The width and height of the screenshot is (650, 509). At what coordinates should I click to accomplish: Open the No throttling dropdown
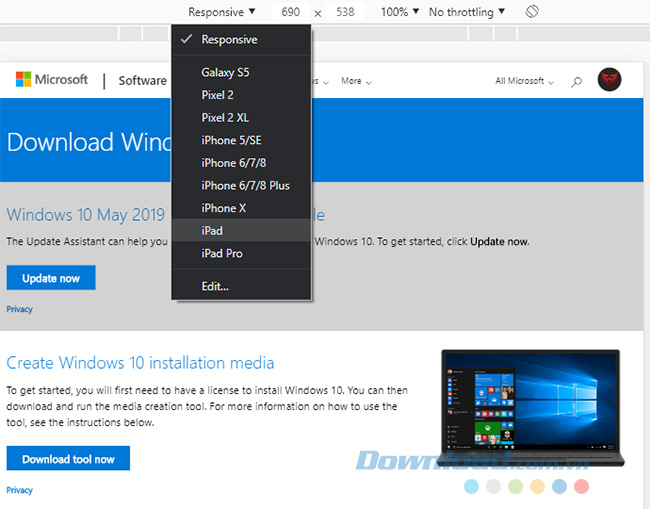[467, 12]
